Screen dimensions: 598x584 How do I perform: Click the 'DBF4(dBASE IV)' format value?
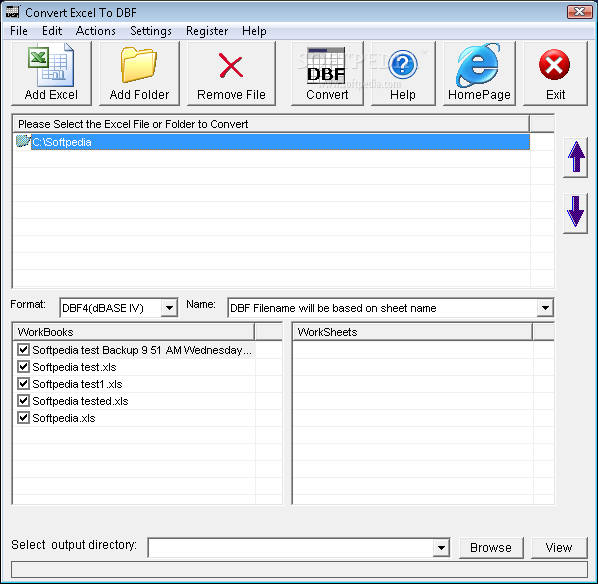point(103,308)
